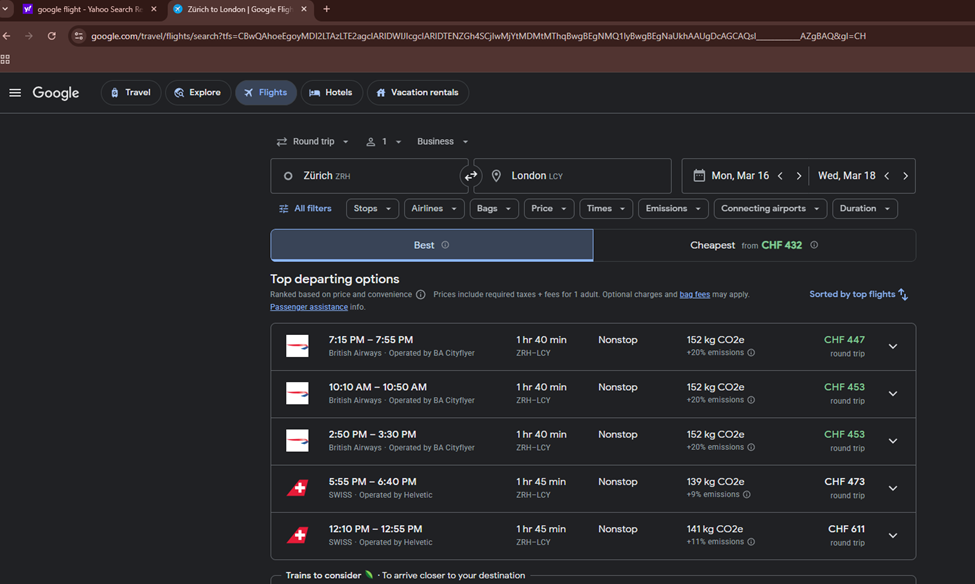Expand the 5:55 PM SWISS flight details
The width and height of the screenshot is (975, 584).
pyautogui.click(x=893, y=488)
